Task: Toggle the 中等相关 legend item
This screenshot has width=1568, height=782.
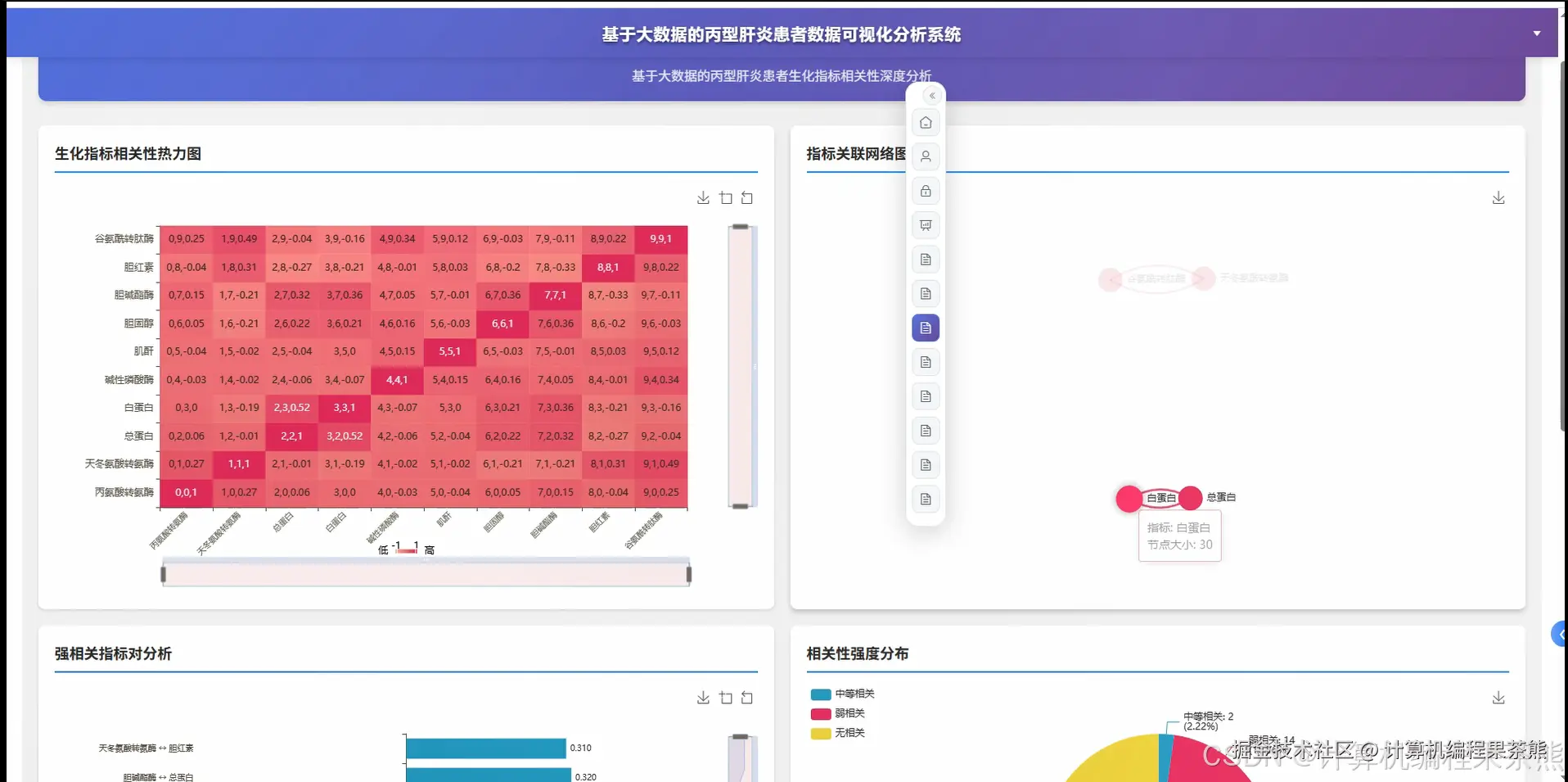Action: pos(842,694)
